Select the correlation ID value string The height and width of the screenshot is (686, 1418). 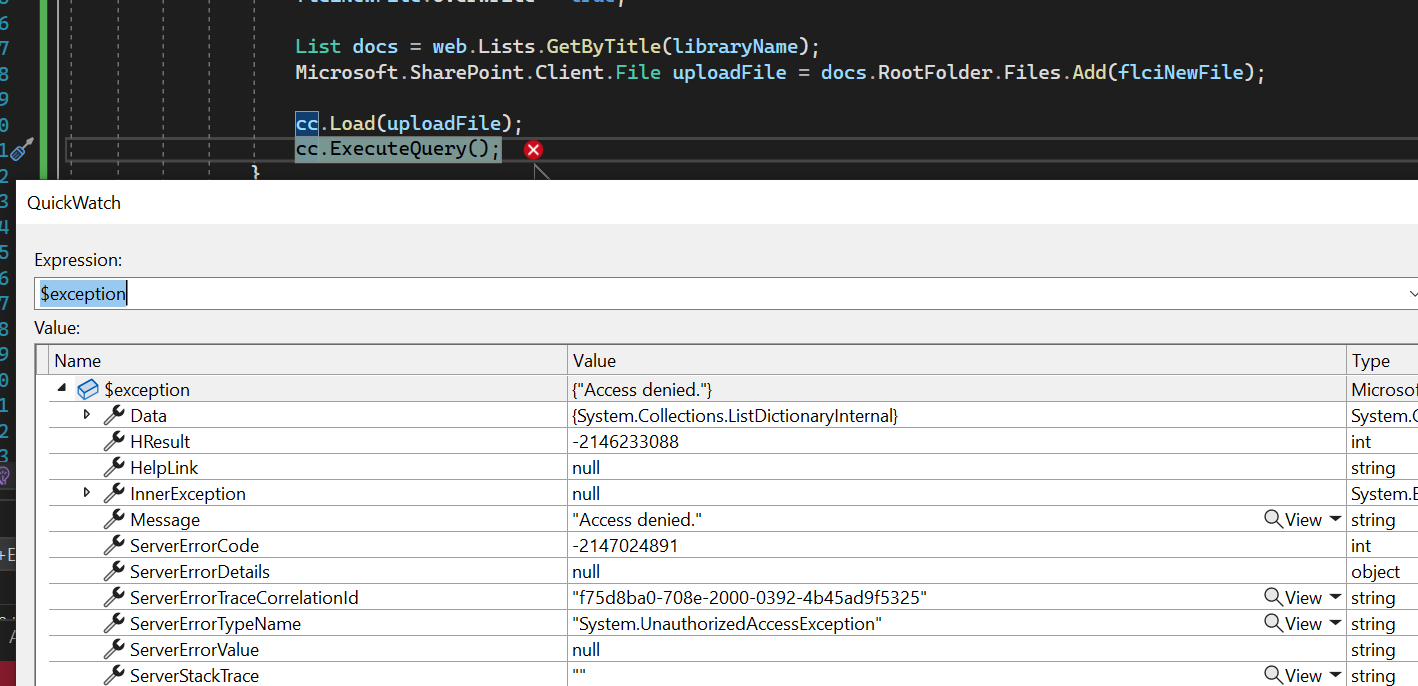tap(749, 597)
